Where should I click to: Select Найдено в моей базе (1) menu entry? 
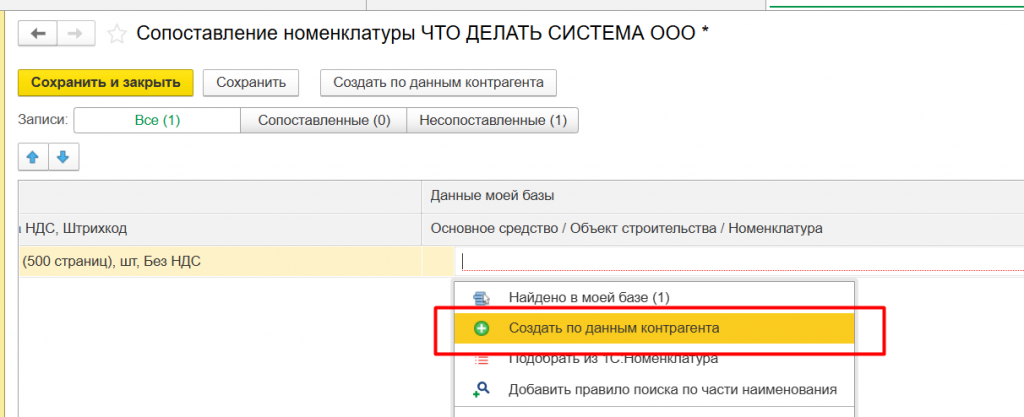(x=654, y=298)
